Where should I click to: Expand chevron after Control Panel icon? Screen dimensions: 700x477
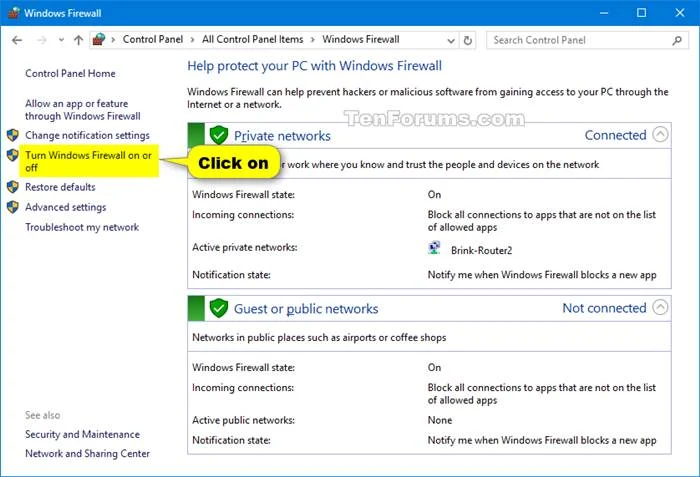click(113, 40)
